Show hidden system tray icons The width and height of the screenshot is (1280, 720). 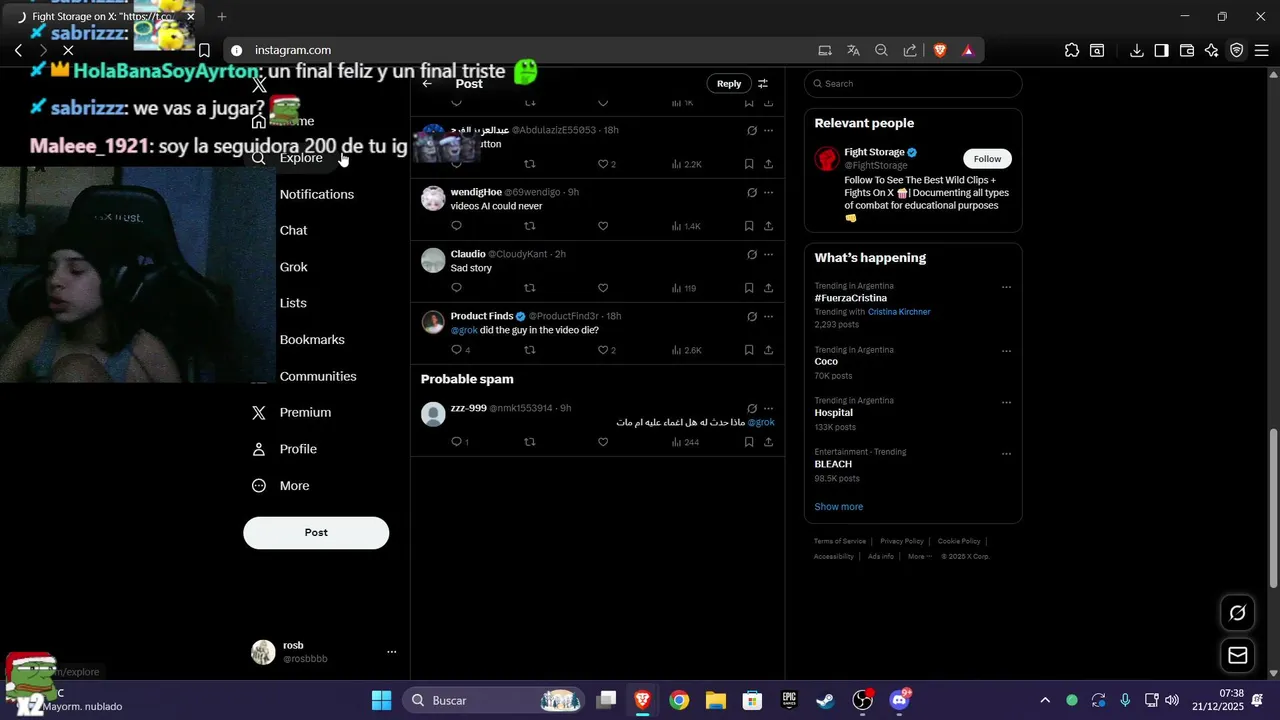(1045, 700)
